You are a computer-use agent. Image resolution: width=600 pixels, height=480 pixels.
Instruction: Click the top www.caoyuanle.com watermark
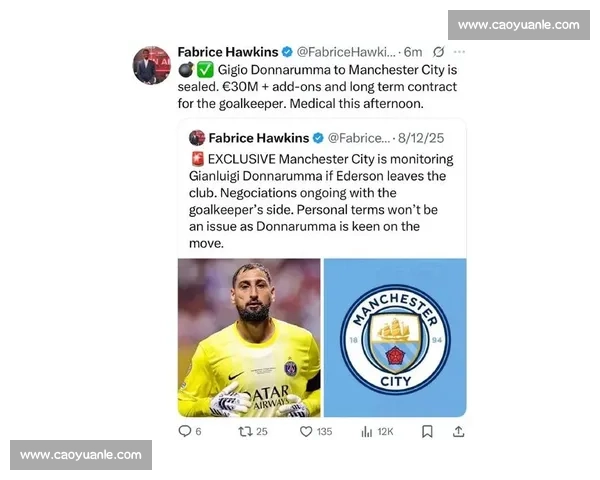519,25
